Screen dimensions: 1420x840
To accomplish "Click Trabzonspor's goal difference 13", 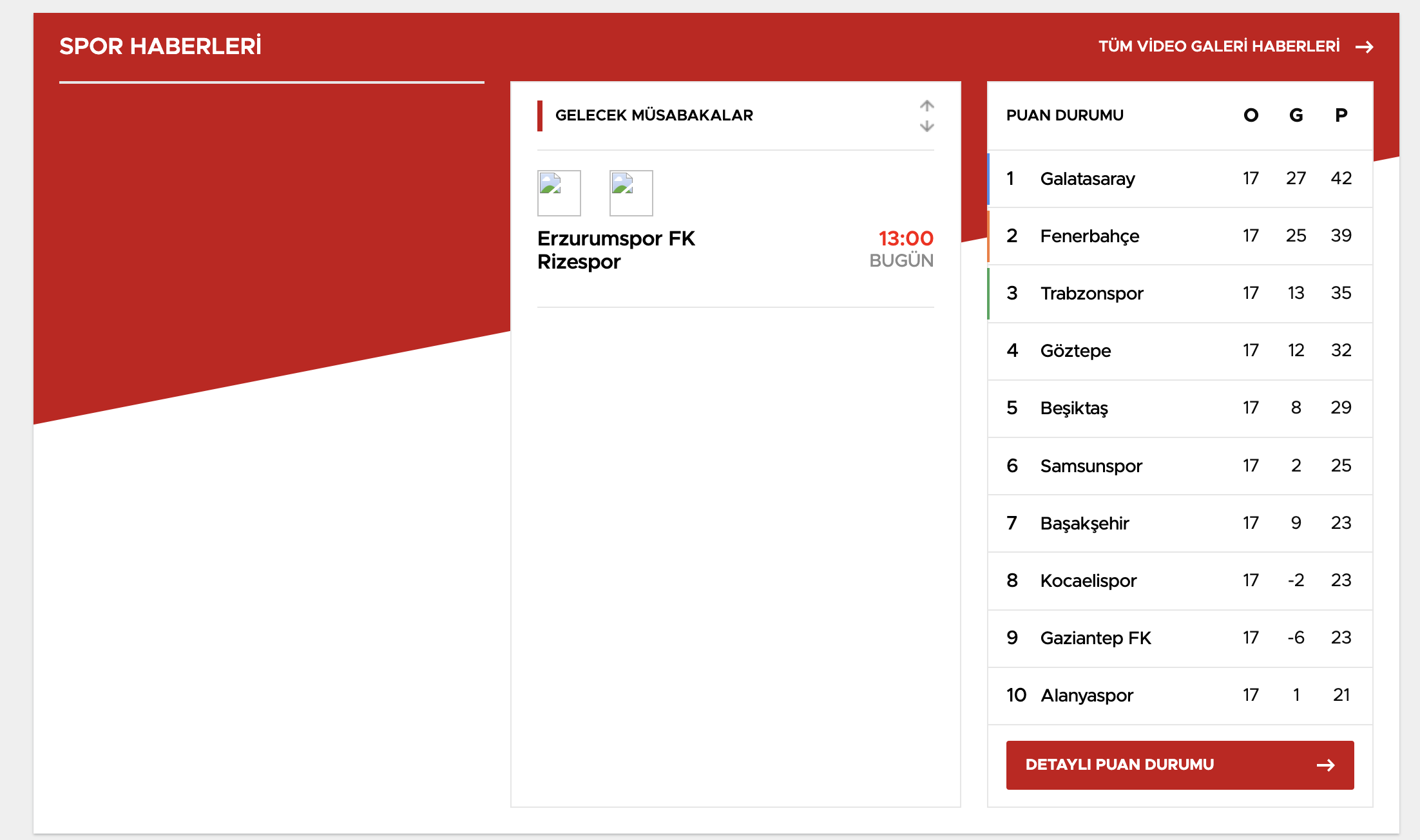I will (1296, 292).
